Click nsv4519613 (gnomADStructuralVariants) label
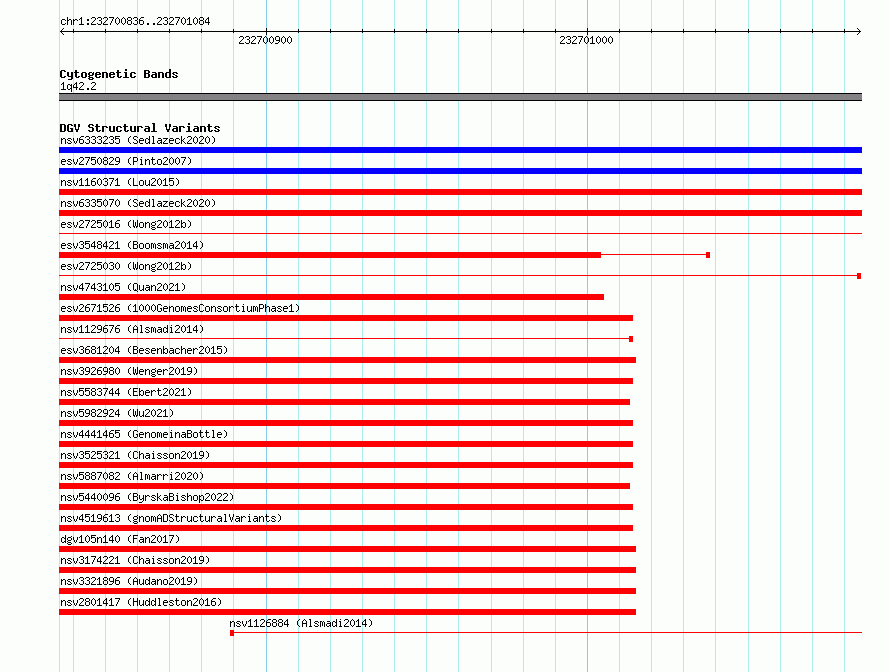890x672 pixels. [171, 518]
